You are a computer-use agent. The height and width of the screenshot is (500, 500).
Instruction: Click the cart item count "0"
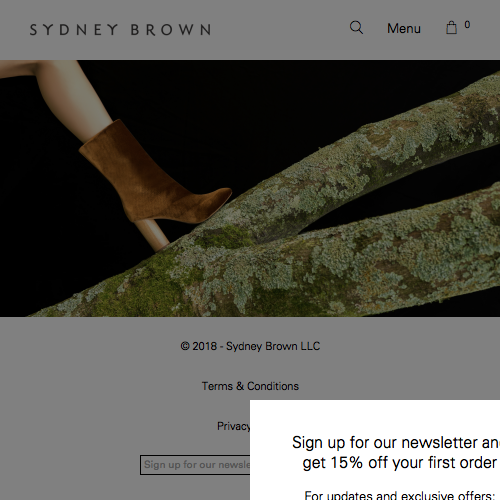[x=467, y=25]
